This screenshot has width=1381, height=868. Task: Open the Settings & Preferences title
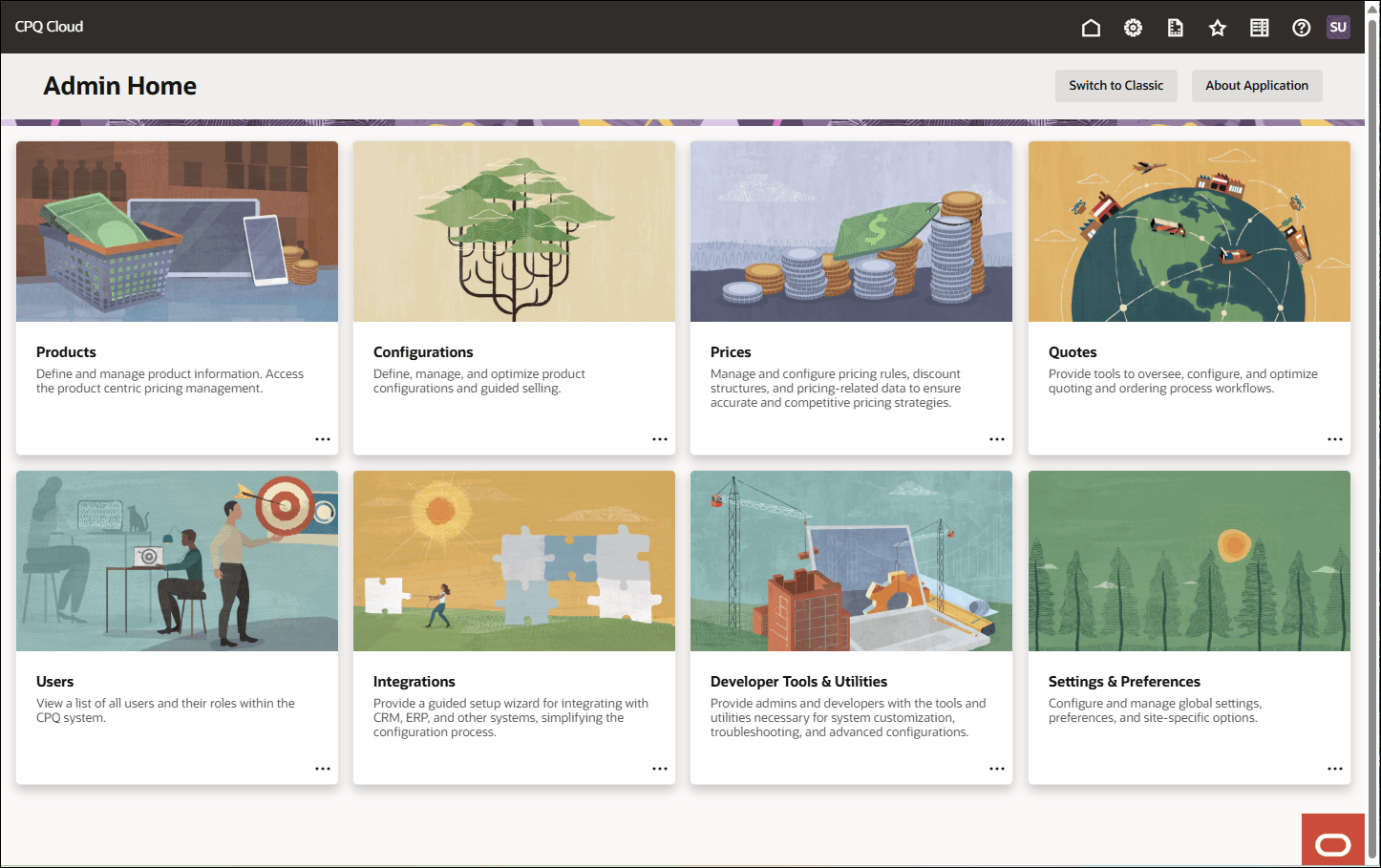point(1124,682)
